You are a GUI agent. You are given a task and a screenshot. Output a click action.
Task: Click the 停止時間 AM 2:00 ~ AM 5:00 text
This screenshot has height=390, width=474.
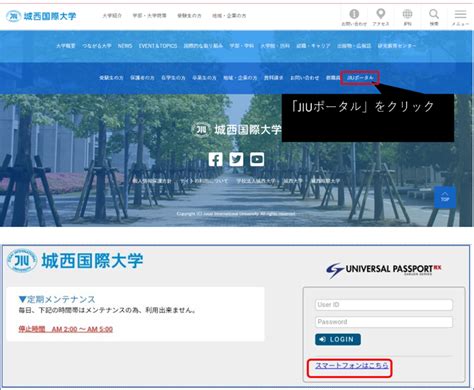coord(66,329)
